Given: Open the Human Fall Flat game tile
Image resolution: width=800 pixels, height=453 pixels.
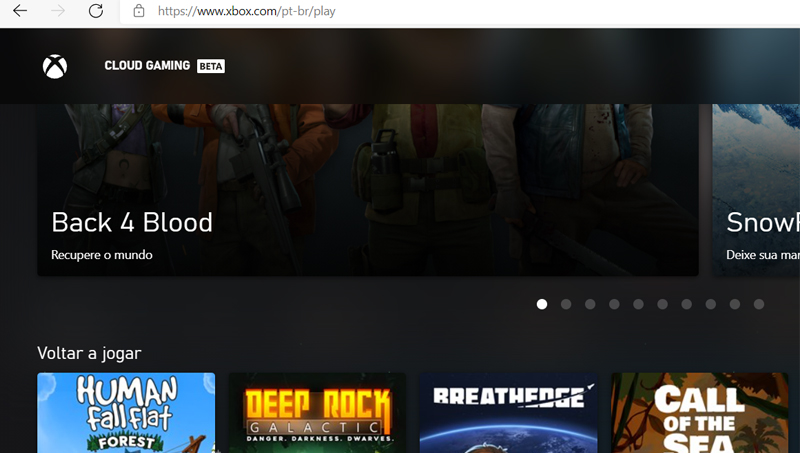Looking at the screenshot, I should click(126, 413).
